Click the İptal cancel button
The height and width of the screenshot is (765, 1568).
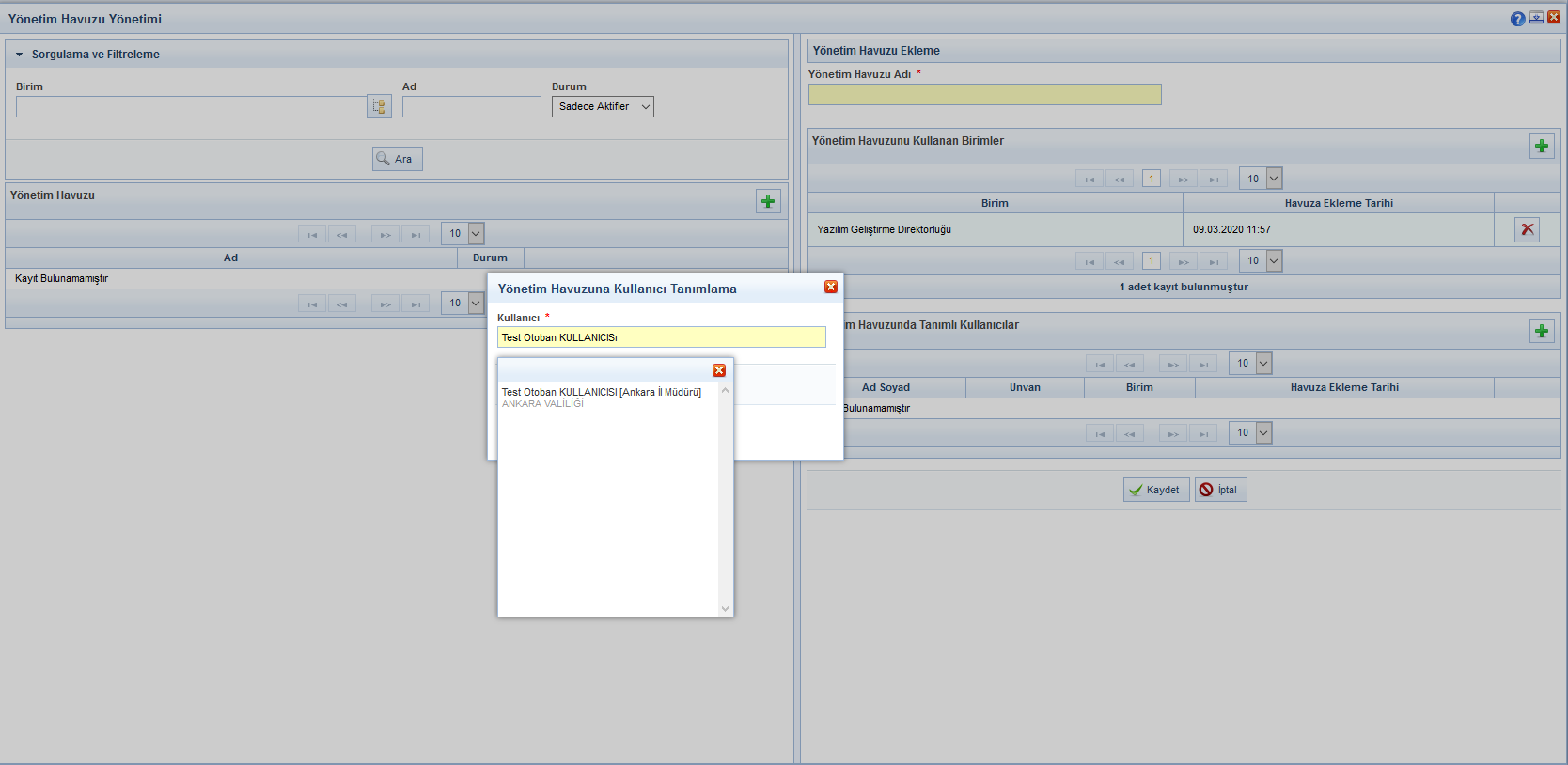click(1220, 490)
